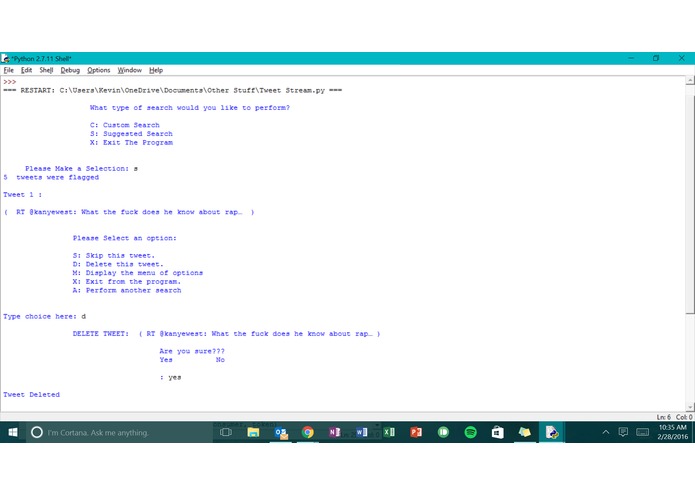Click the 'Ln: 6' status bar indicator

click(x=664, y=417)
